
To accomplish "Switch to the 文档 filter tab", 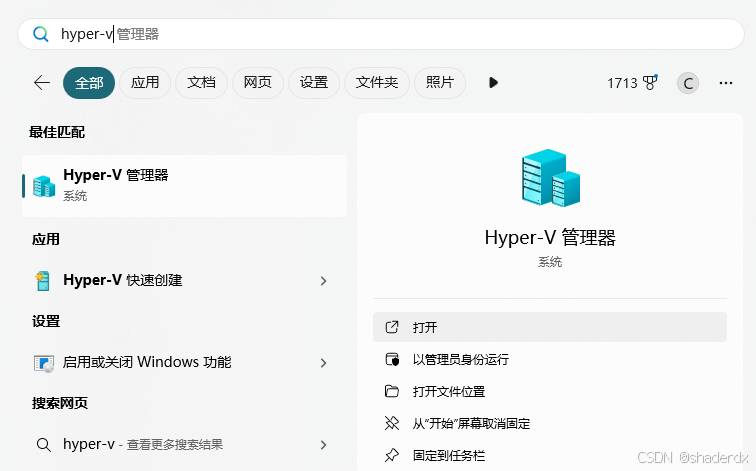I will [202, 83].
